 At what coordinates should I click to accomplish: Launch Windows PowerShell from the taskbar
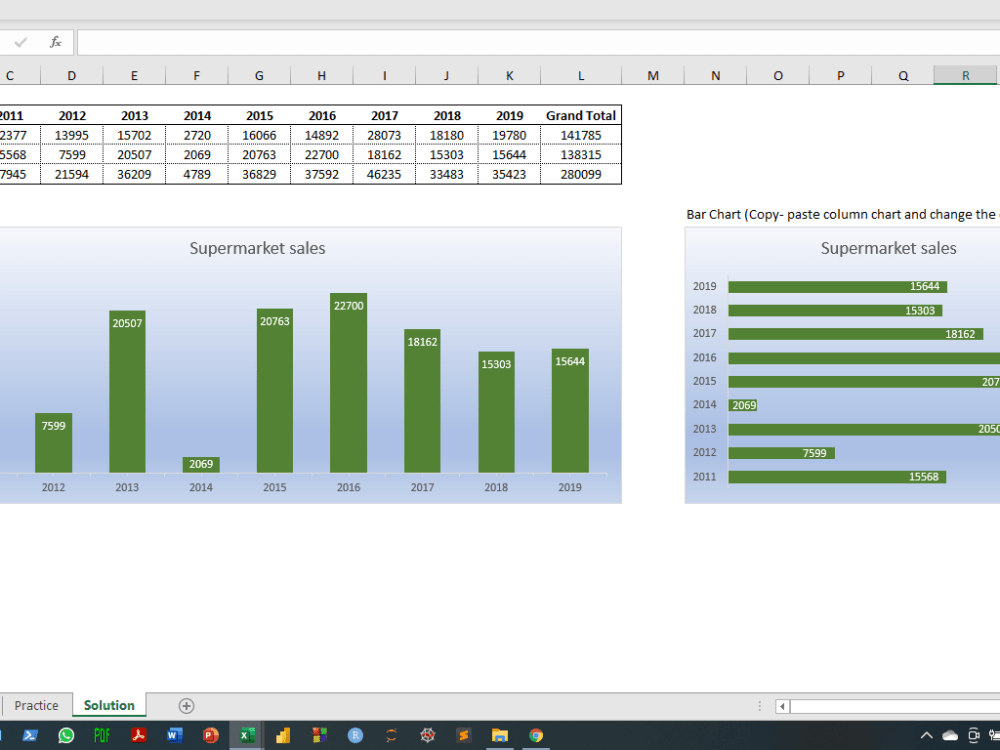pos(30,735)
